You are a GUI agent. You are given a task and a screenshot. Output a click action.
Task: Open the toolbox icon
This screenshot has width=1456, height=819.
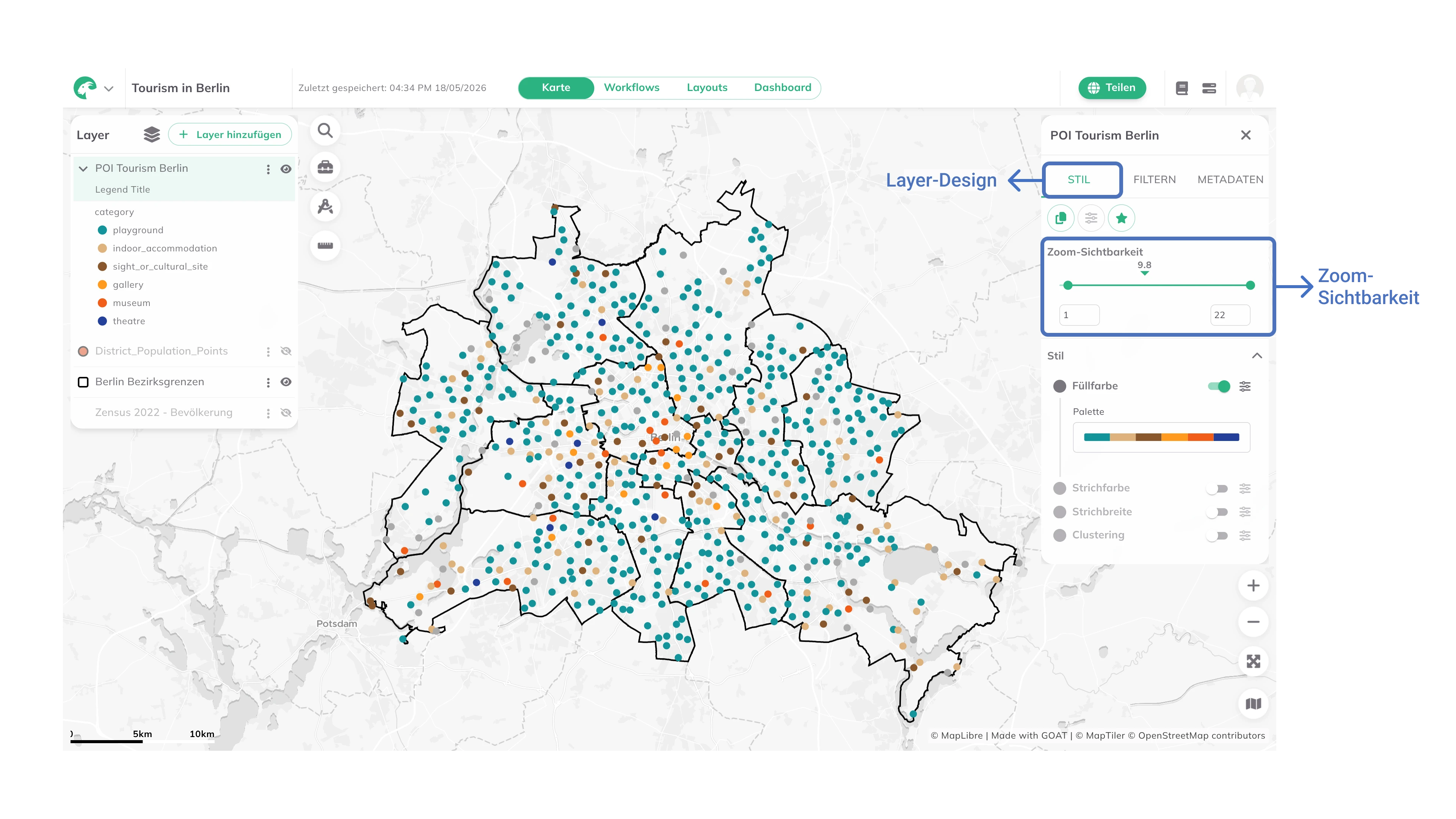click(325, 167)
